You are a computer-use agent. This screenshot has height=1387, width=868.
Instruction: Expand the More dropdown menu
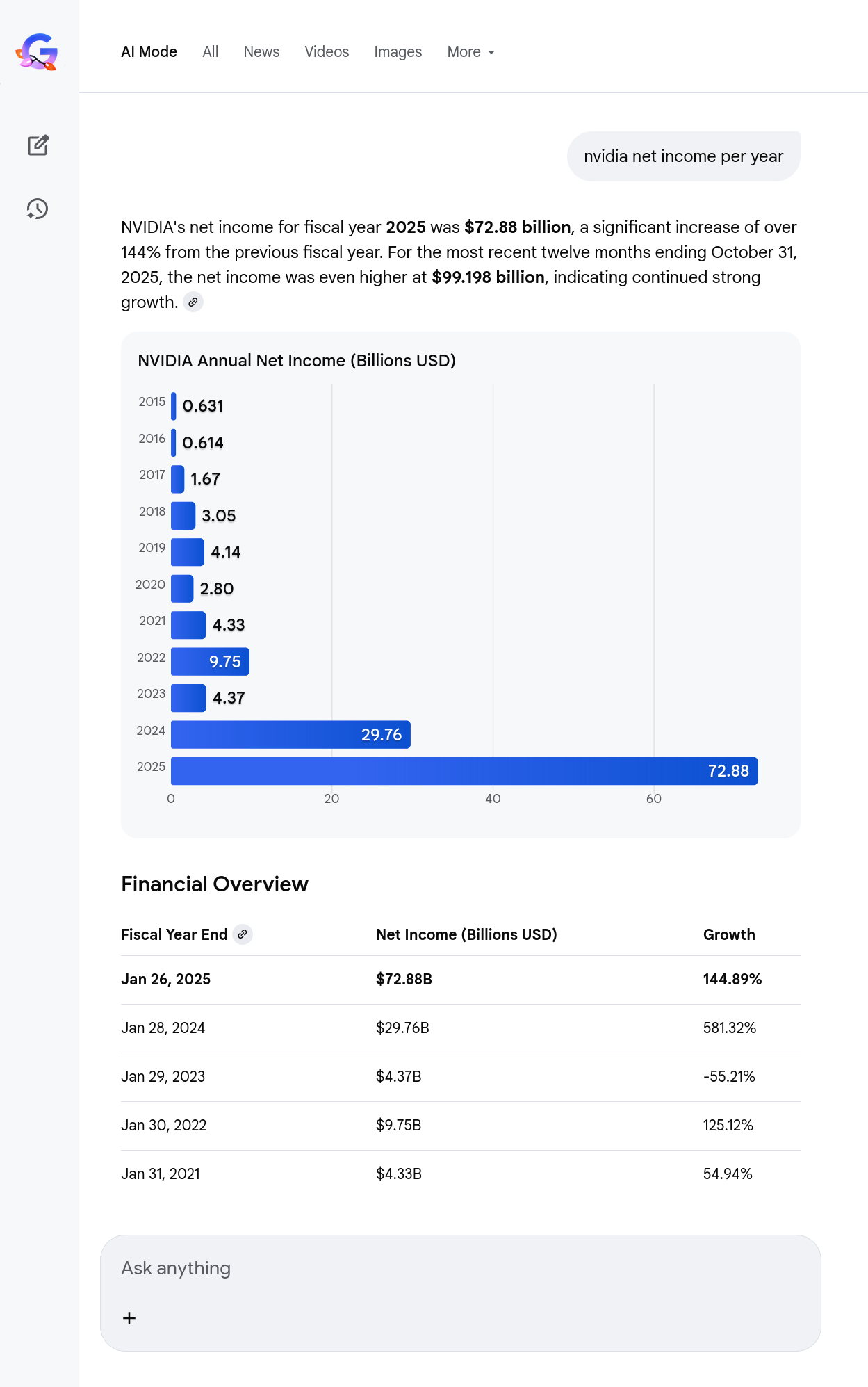(470, 52)
